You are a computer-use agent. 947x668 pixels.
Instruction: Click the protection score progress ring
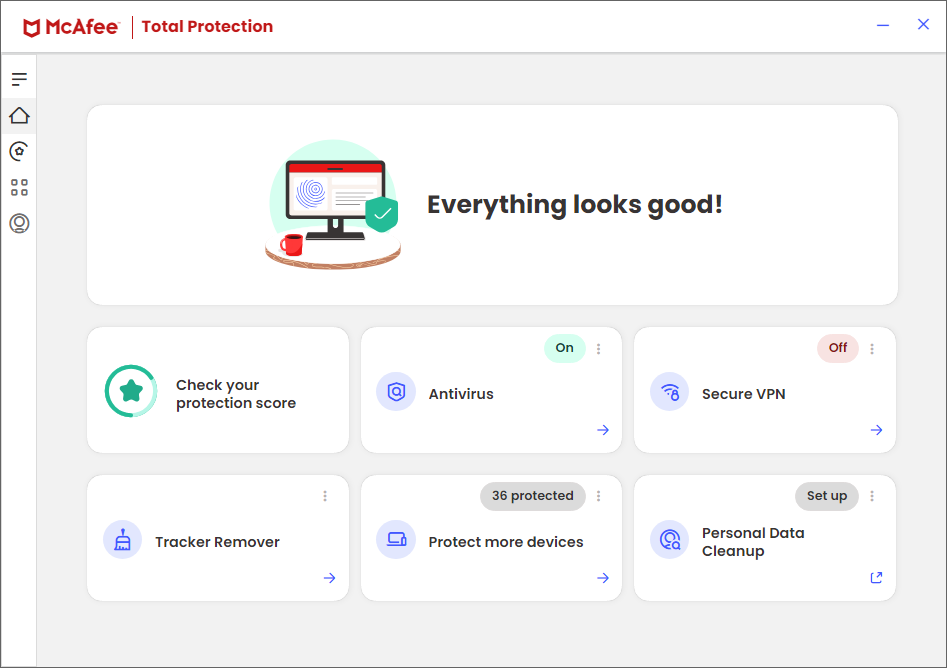click(x=131, y=391)
